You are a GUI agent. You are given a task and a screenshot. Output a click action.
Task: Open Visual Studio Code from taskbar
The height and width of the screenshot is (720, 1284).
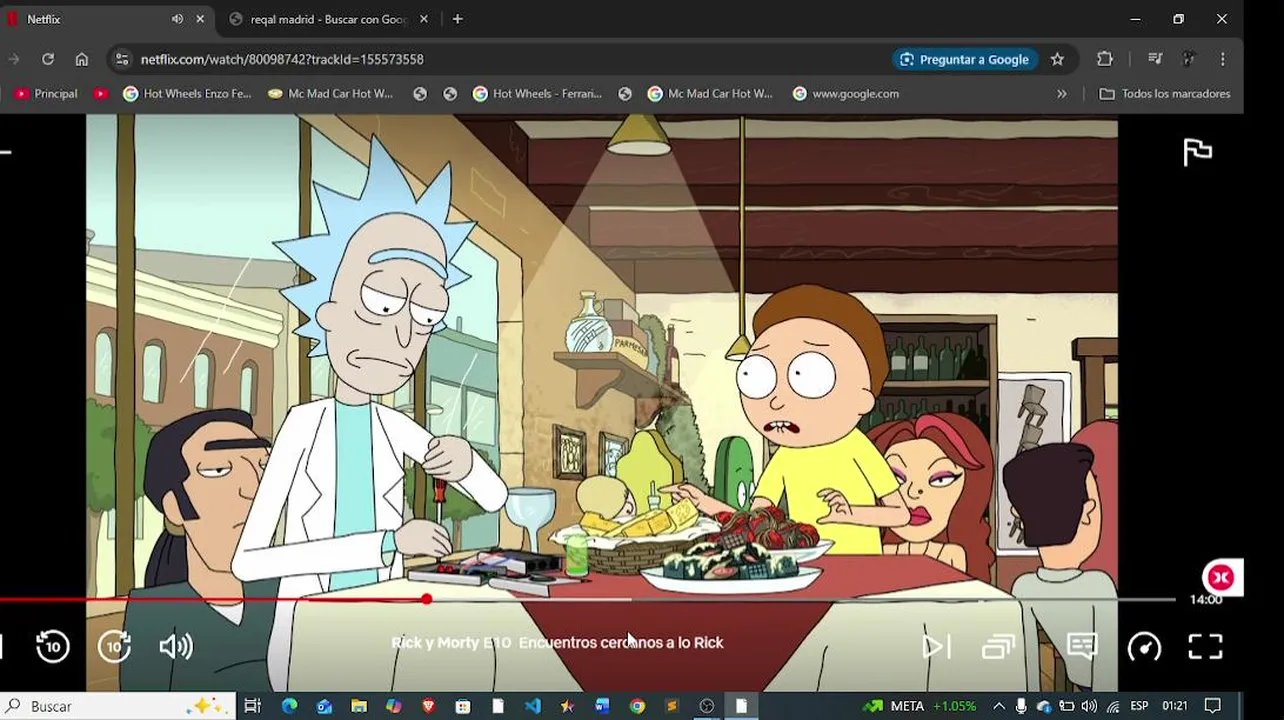pos(532,706)
